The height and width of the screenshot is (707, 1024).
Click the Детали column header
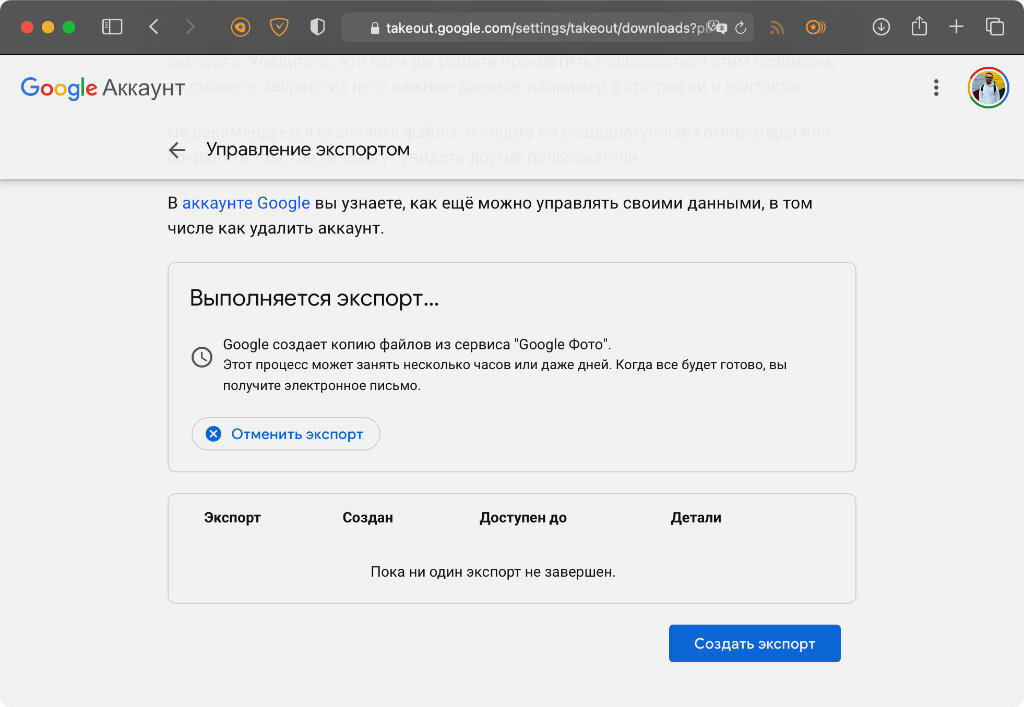(x=696, y=518)
